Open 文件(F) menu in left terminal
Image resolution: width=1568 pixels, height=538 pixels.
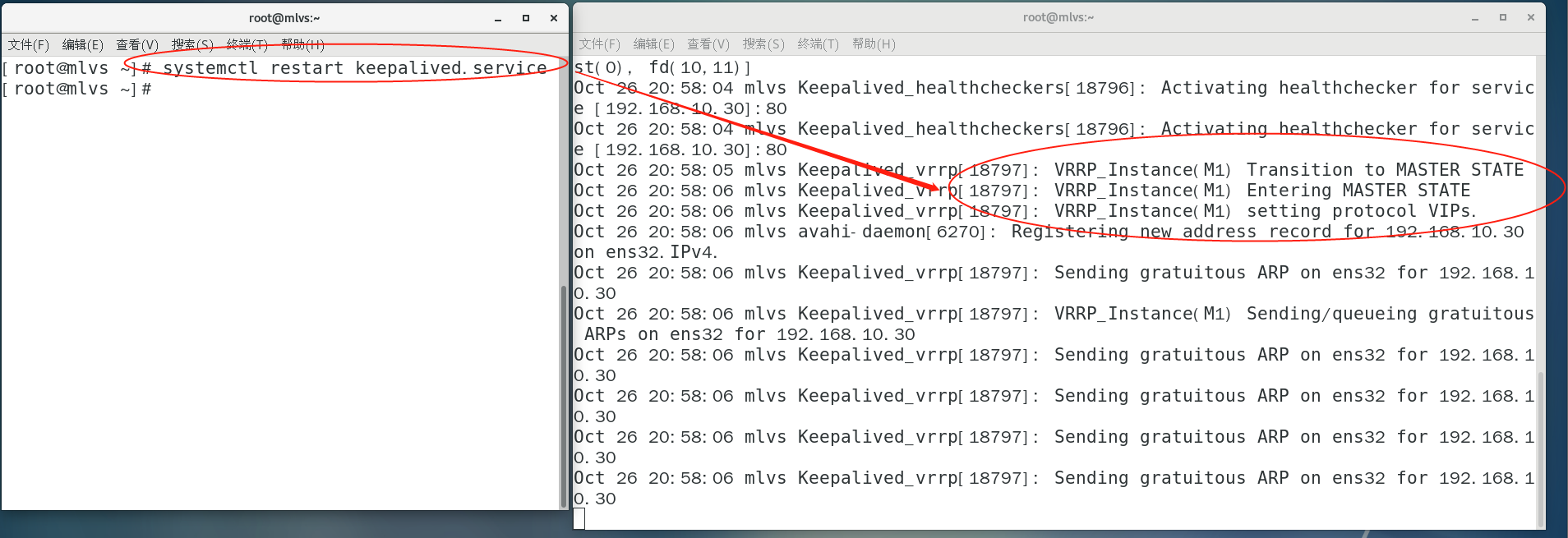tap(29, 44)
